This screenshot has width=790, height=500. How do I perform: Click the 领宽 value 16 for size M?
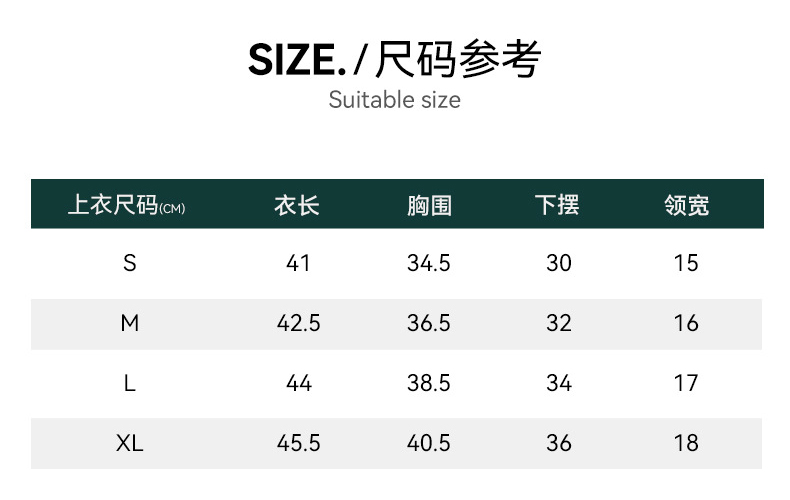click(x=686, y=323)
